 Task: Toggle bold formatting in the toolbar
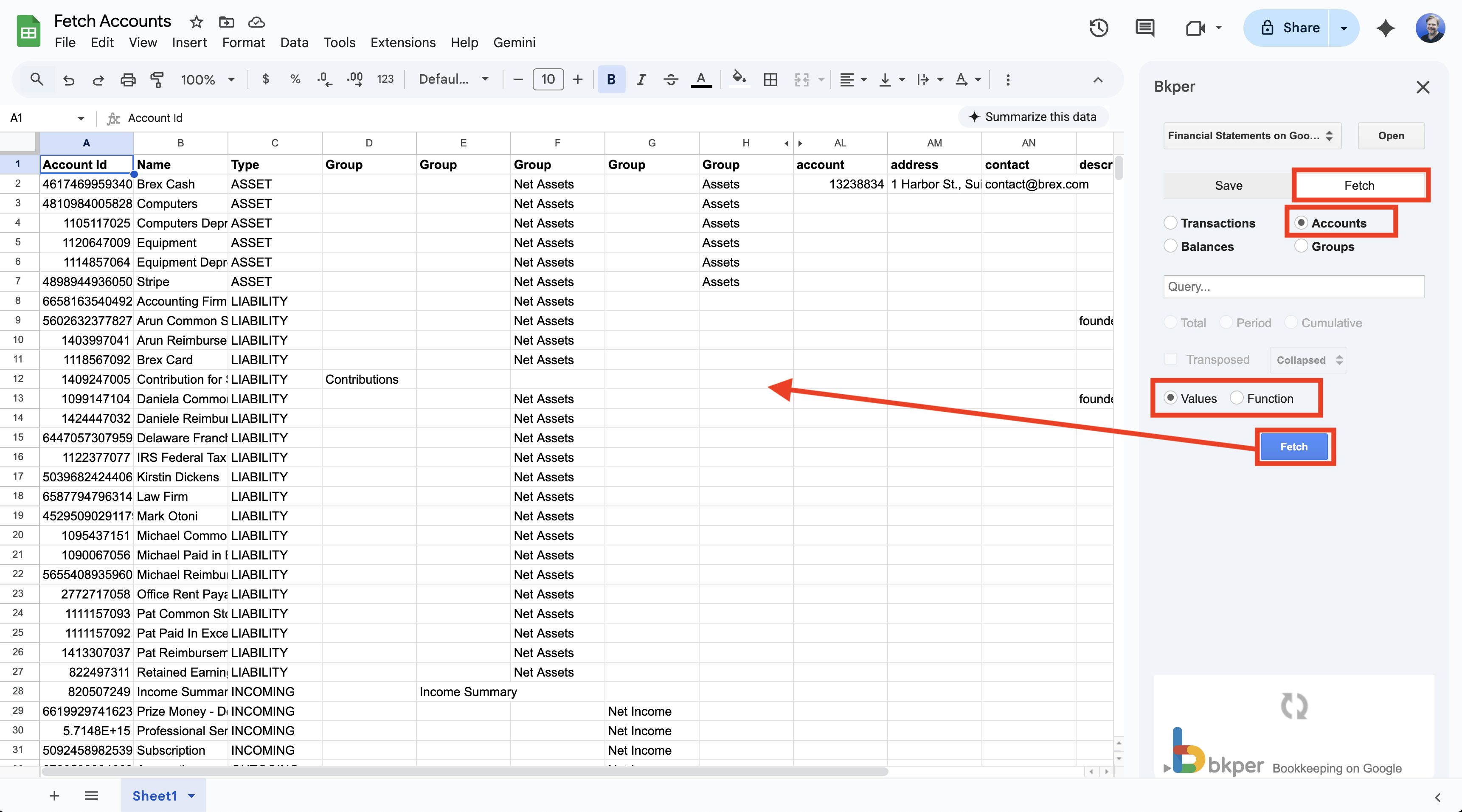611,79
